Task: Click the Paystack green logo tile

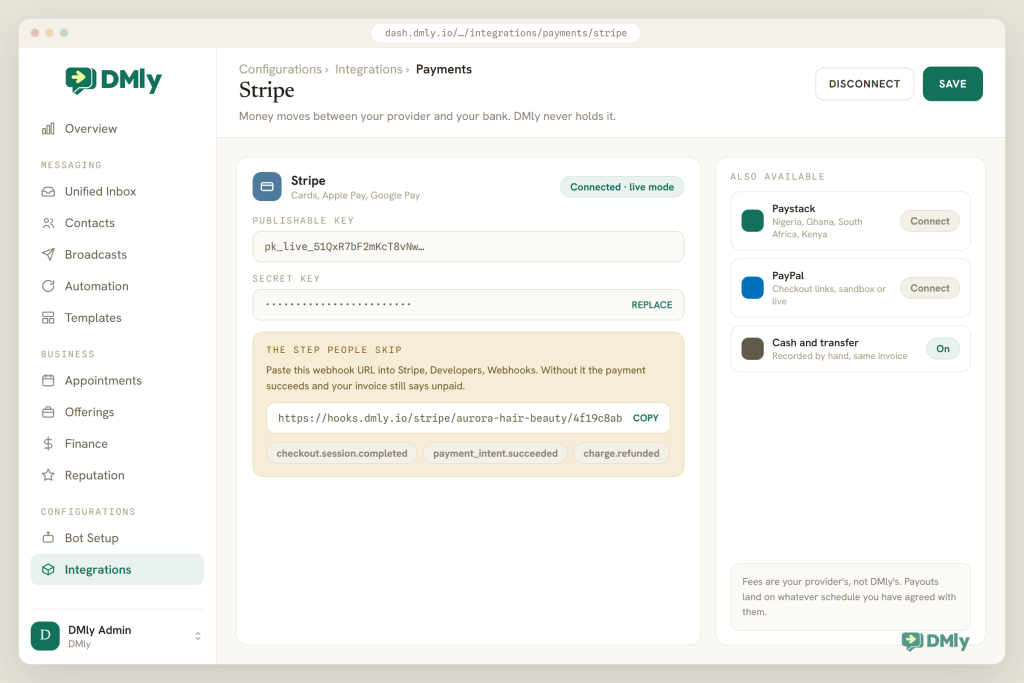Action: [x=752, y=221]
